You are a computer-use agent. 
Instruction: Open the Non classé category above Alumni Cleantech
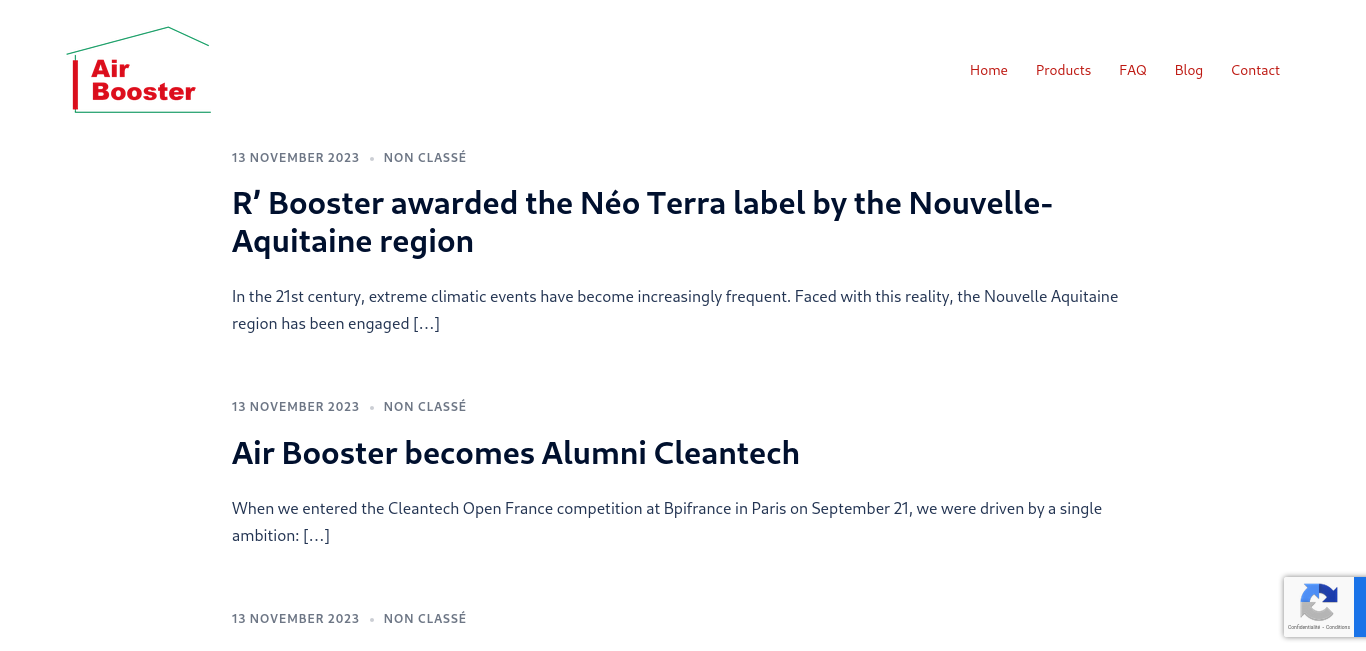tap(425, 406)
